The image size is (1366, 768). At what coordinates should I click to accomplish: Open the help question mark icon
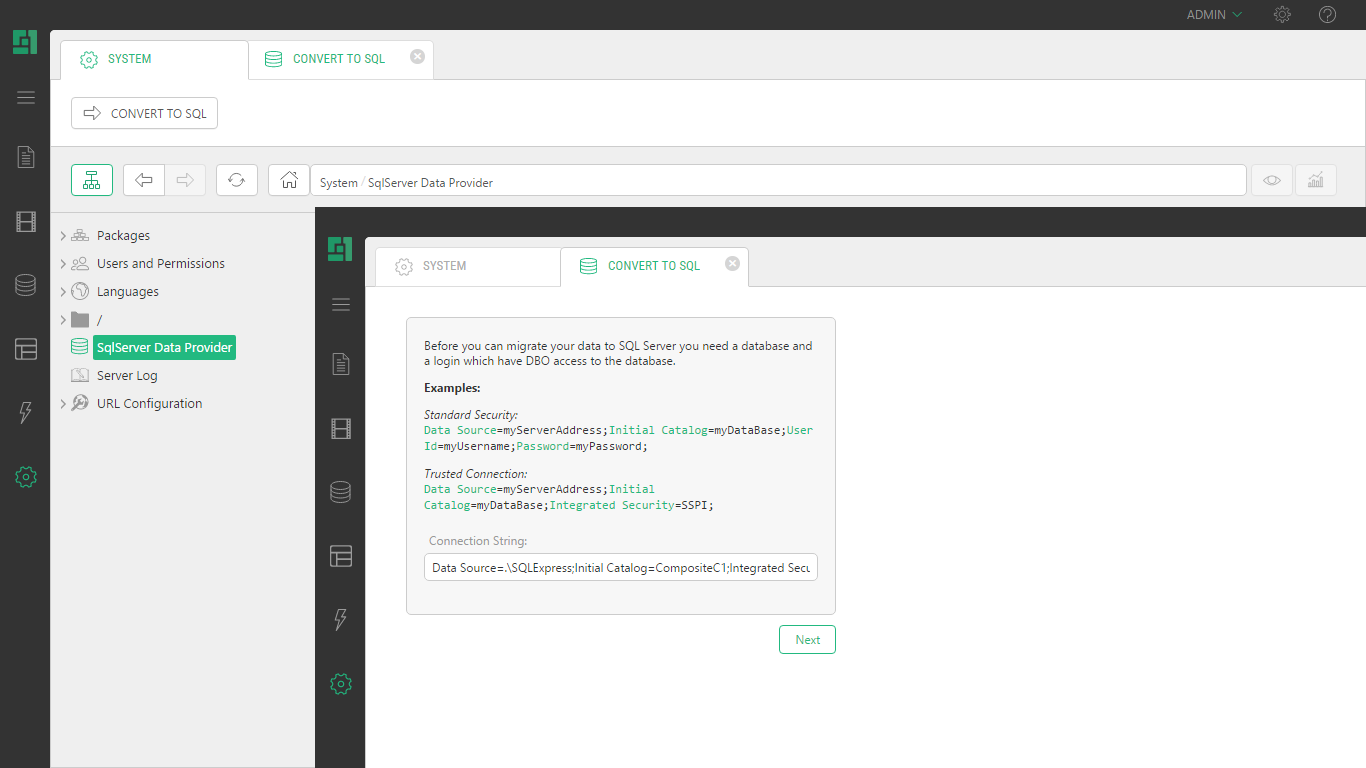pos(1327,15)
